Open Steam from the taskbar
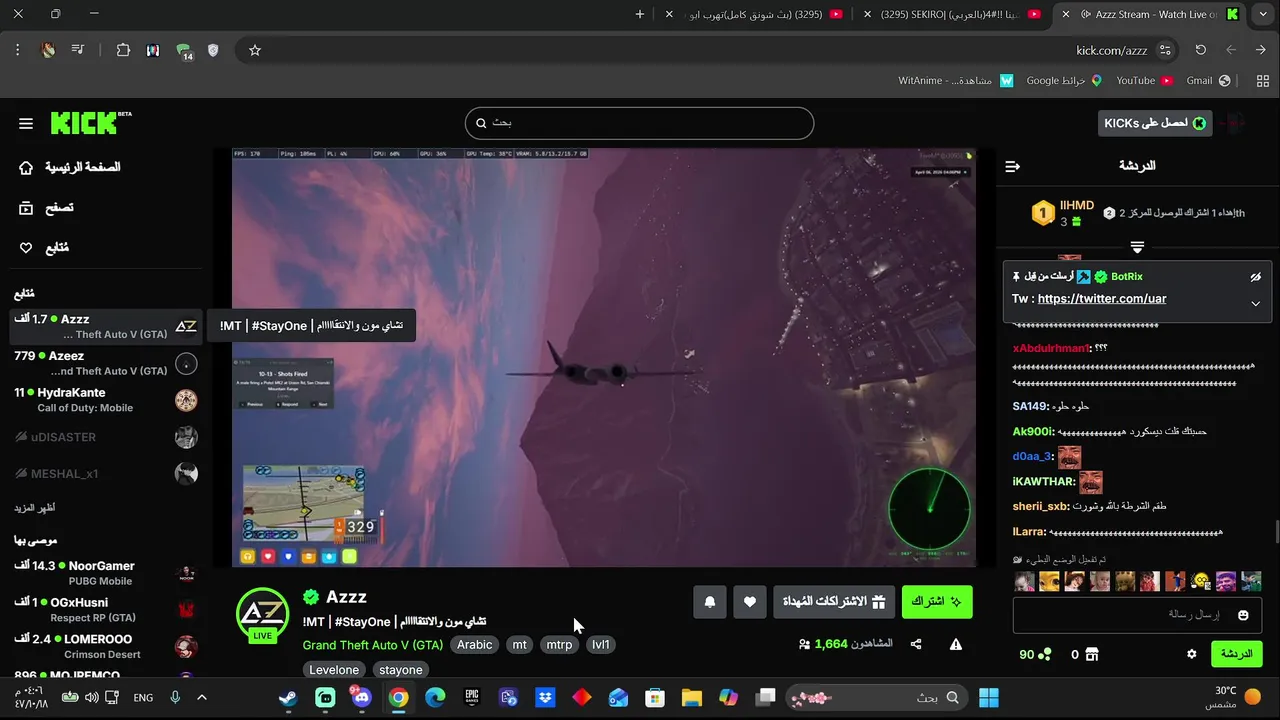Screen dimensions: 1280x720 pyautogui.click(x=288, y=698)
